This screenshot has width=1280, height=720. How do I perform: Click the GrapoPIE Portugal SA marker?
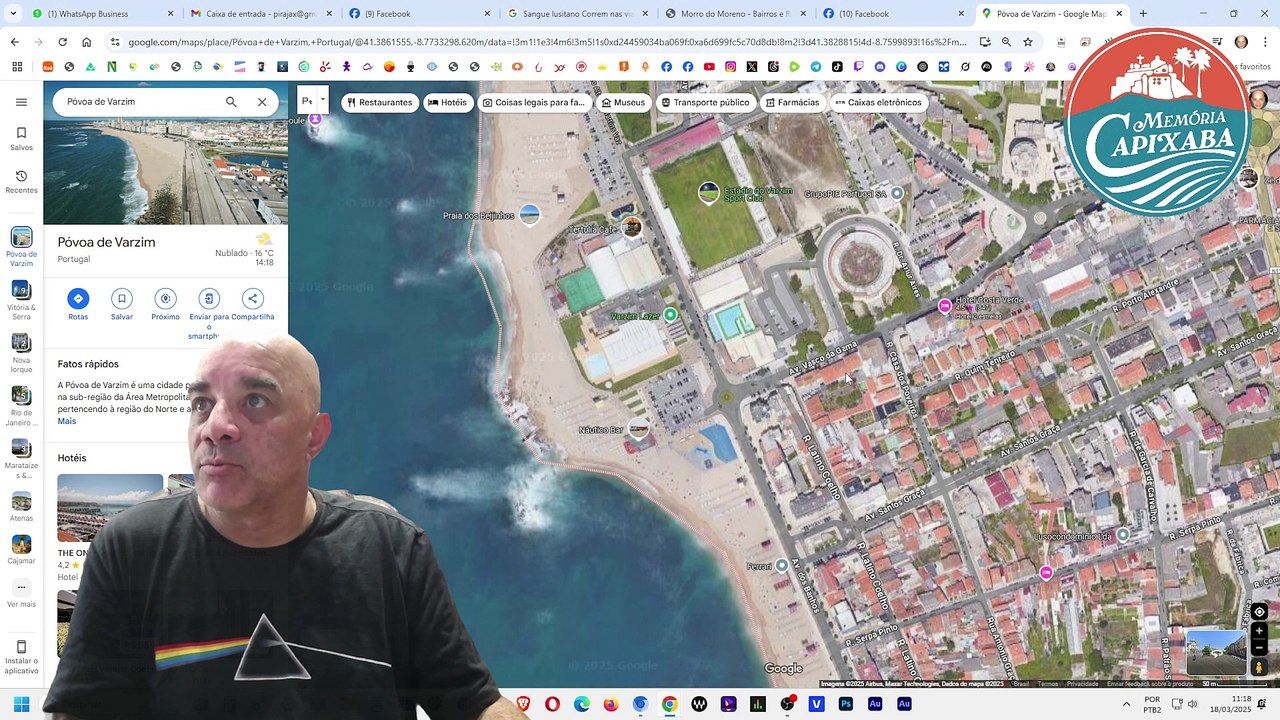(x=897, y=193)
